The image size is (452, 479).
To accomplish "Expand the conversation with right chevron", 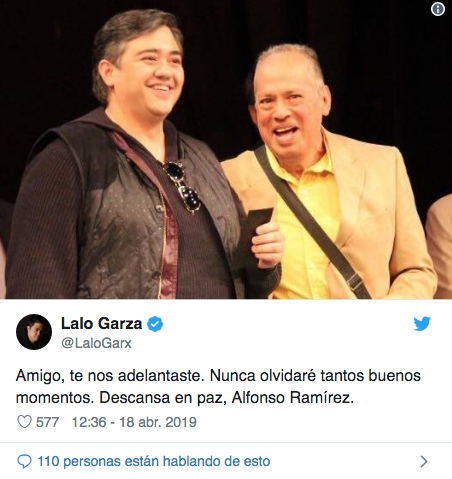I will point(424,462).
